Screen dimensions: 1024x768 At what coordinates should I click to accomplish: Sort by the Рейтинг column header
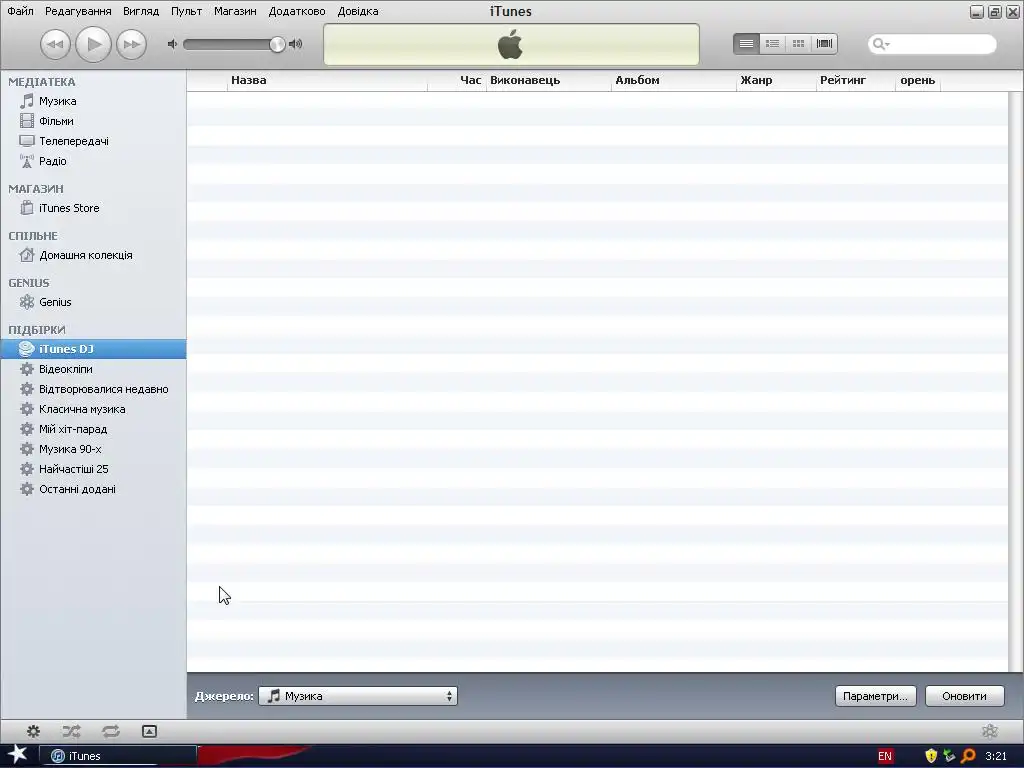856,80
